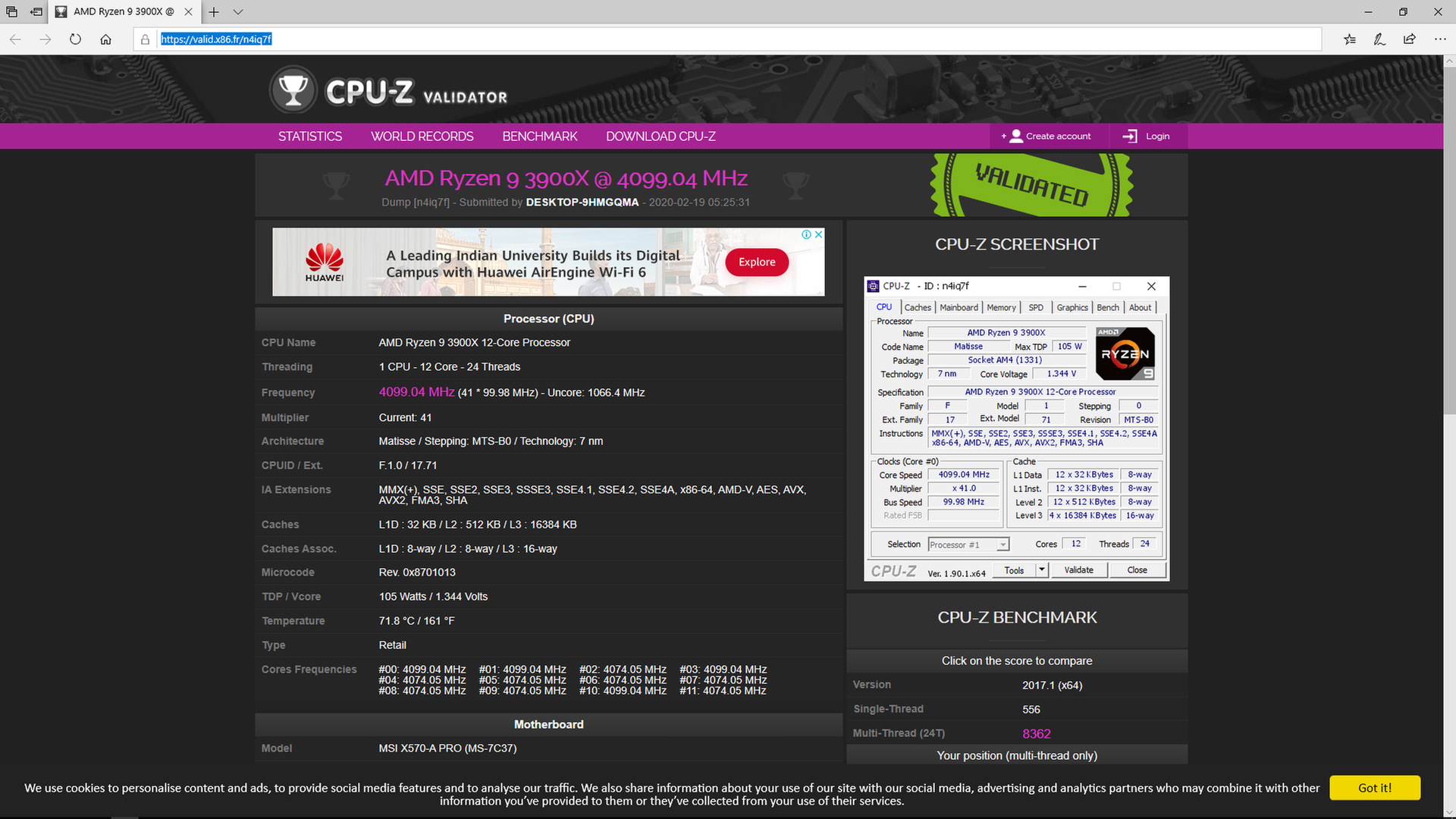Click the page title AMD Ryzen 9 3900X
This screenshot has height=819, width=1456.
pos(566,178)
